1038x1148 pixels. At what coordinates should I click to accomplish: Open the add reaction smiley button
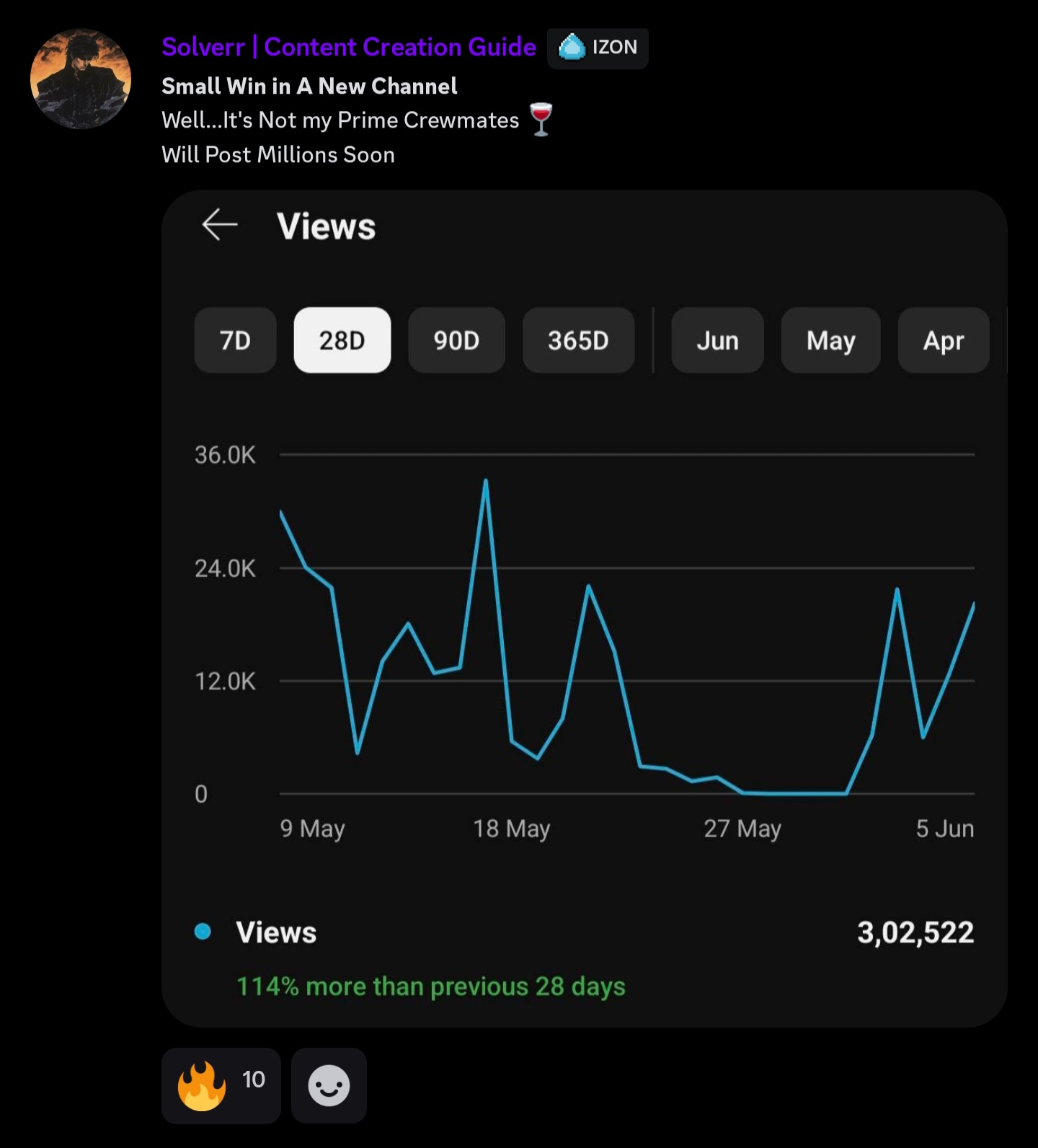329,1085
